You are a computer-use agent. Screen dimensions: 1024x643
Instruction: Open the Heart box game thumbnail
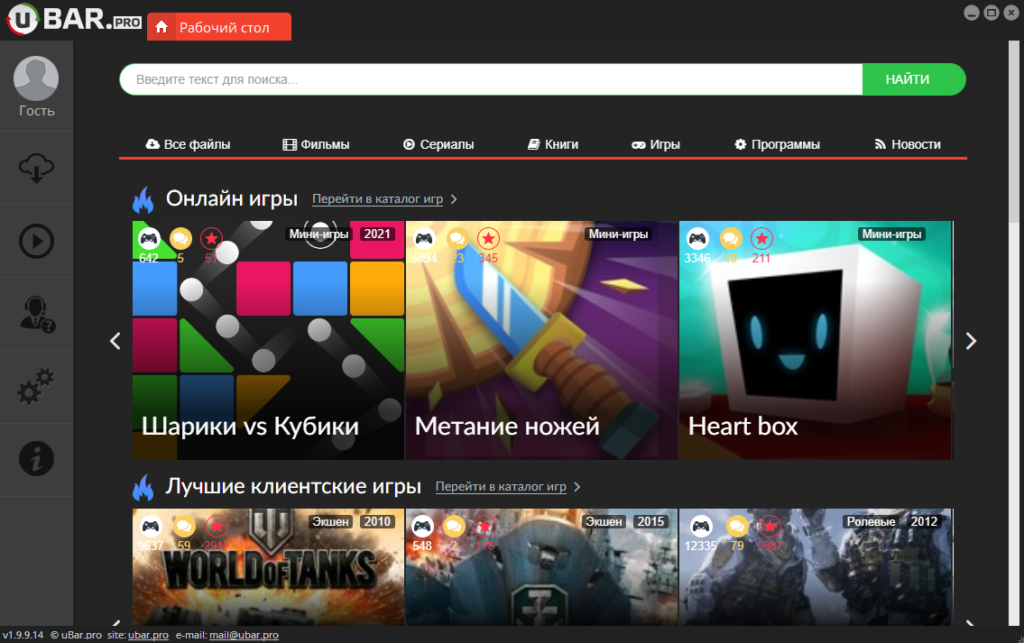(x=815, y=340)
